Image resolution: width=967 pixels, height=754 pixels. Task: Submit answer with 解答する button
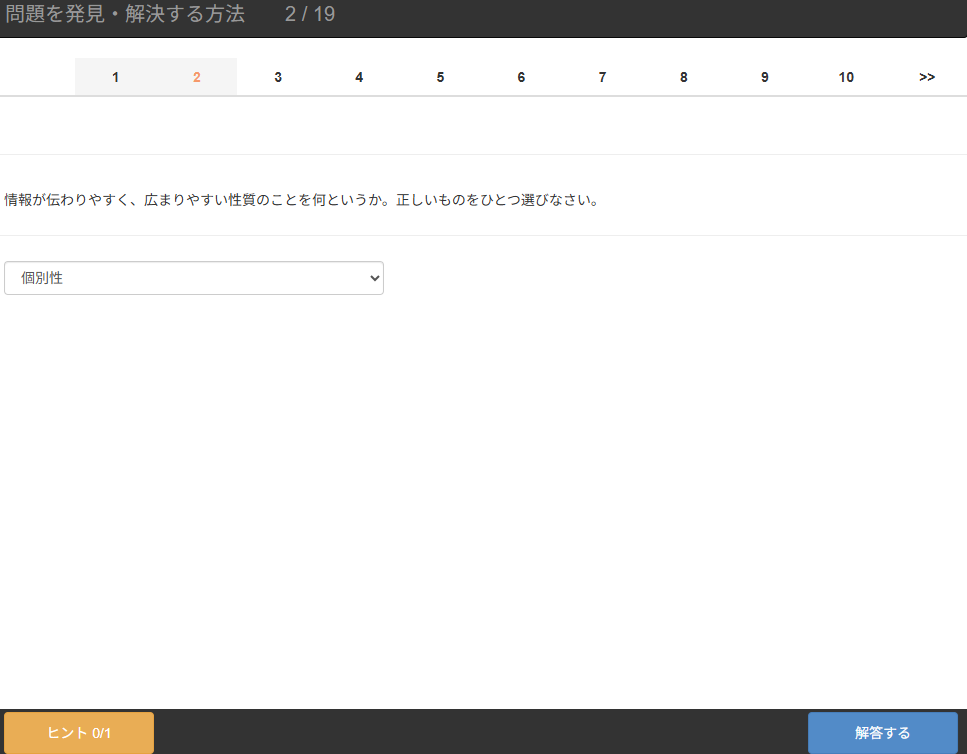point(882,733)
